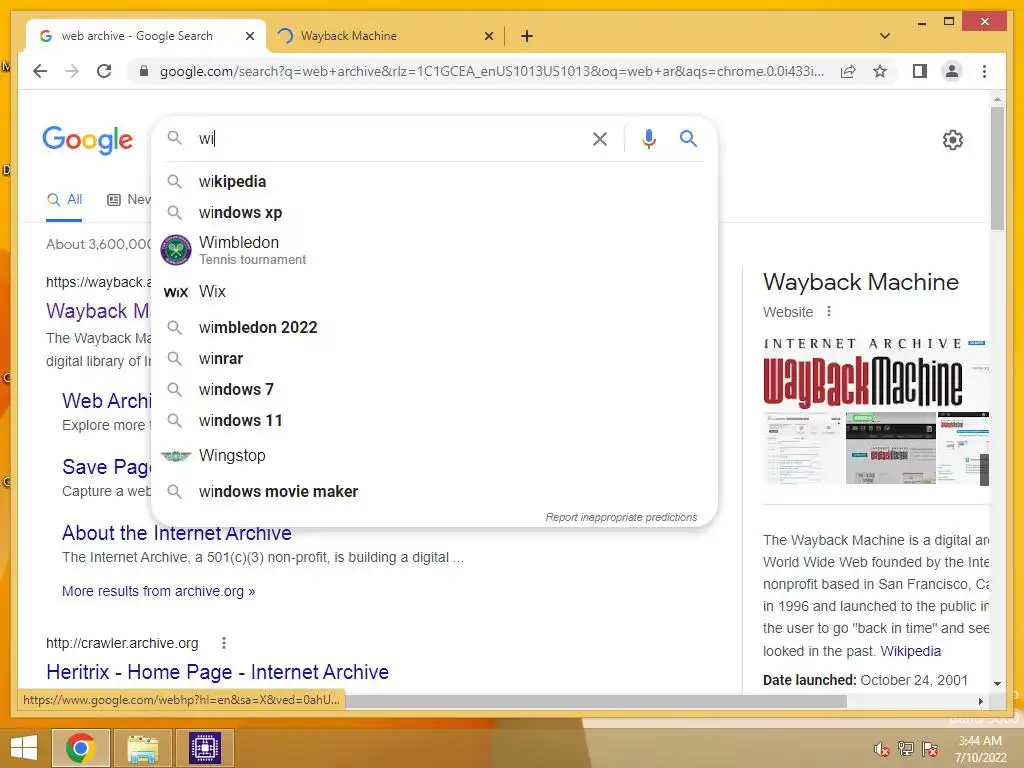The width and height of the screenshot is (1024, 768).
Task: Choose the wikipedia suggestion
Action: click(434, 182)
